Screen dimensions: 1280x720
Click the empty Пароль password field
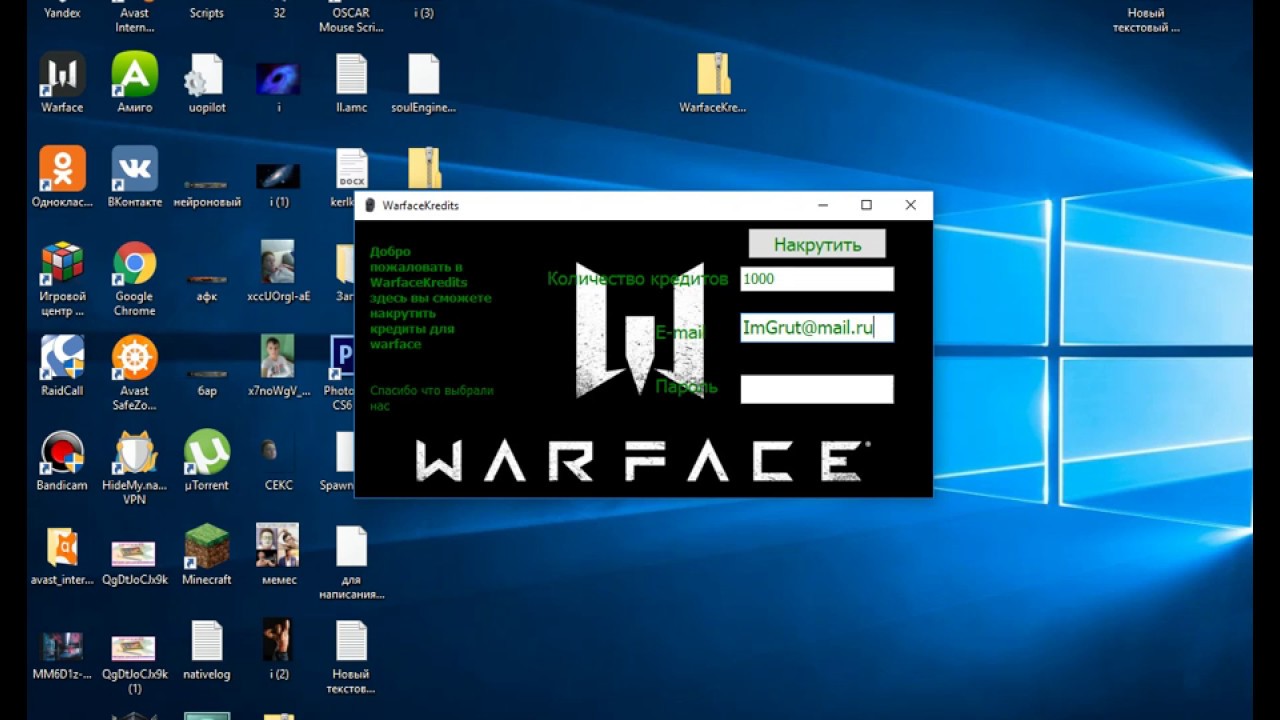pyautogui.click(x=817, y=389)
